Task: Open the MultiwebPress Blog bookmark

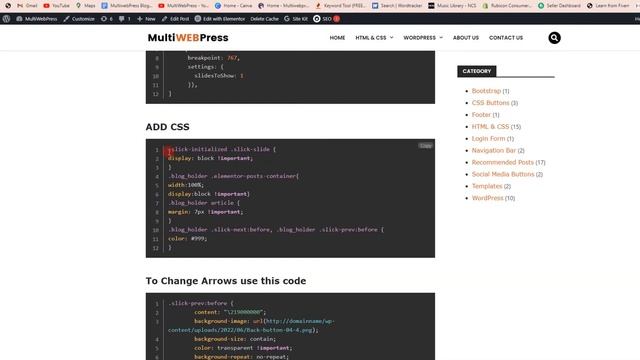Action: [x=127, y=6]
